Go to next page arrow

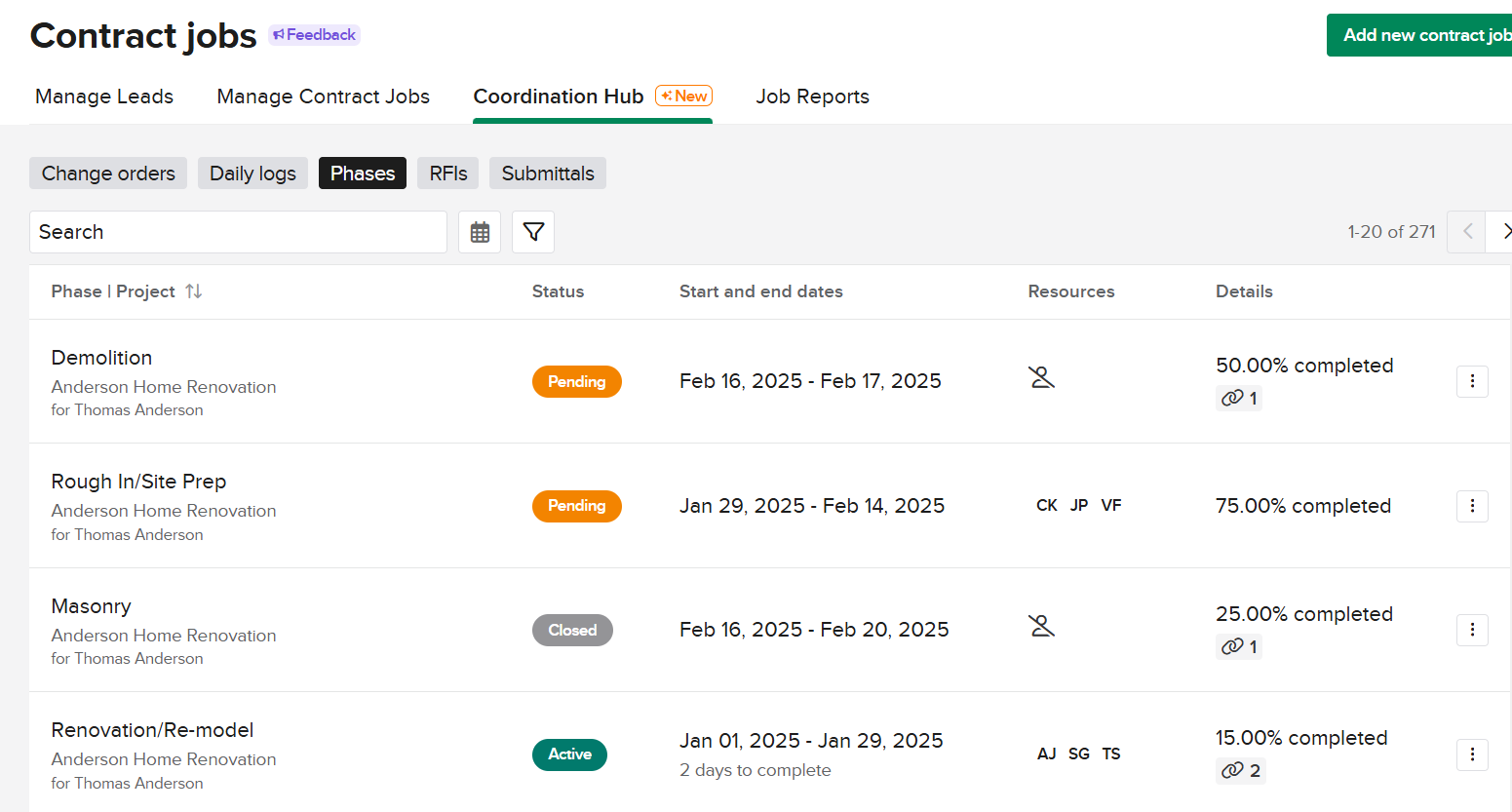(1501, 232)
